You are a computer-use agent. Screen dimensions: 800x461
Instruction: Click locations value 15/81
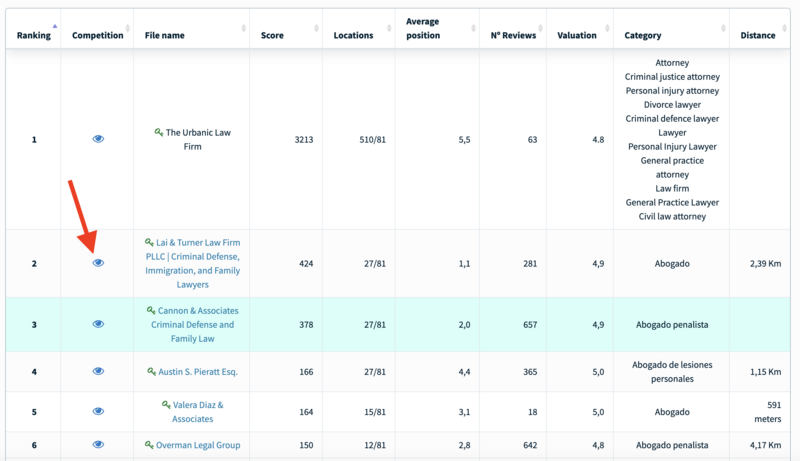tap(374, 412)
